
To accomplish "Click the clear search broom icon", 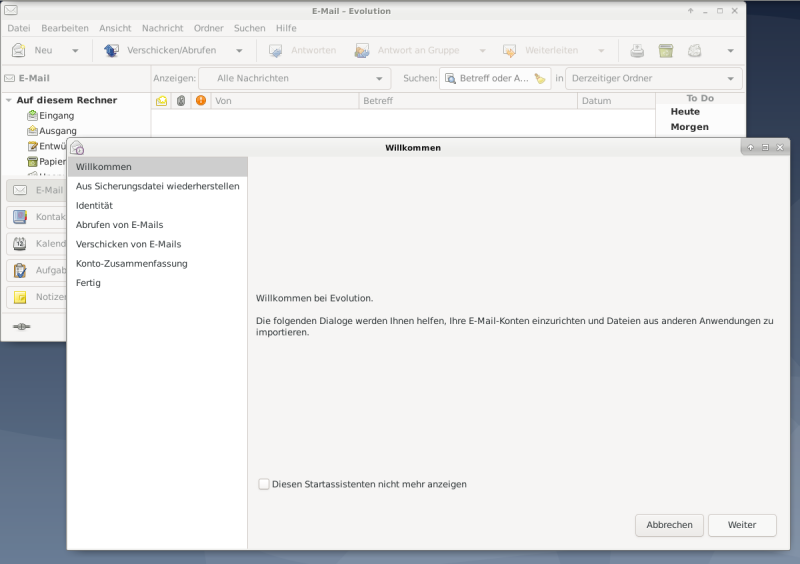I will coord(540,78).
